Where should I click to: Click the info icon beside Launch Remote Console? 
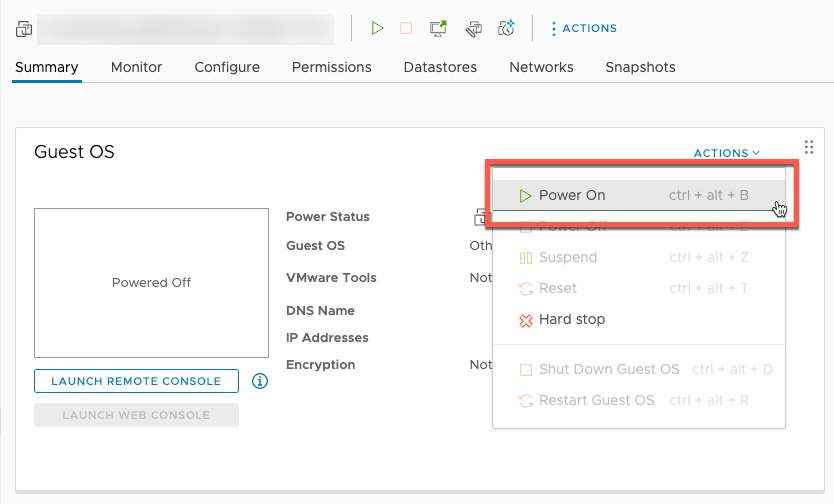click(x=260, y=381)
